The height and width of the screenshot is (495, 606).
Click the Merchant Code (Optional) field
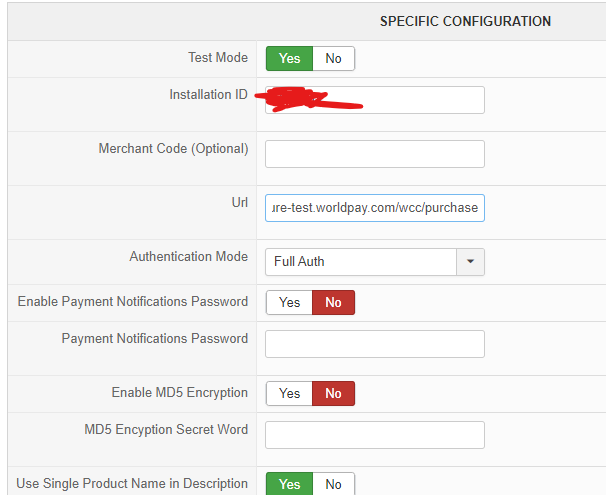point(374,154)
